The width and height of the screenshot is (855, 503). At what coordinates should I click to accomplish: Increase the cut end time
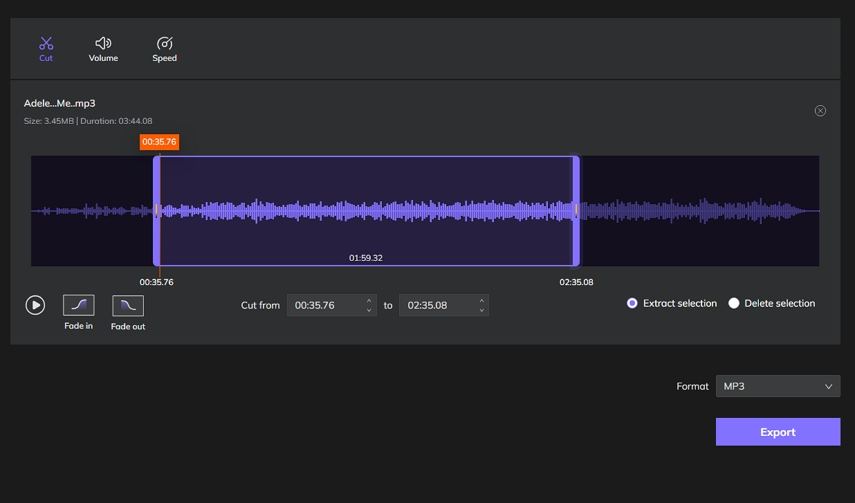pyautogui.click(x=481, y=301)
